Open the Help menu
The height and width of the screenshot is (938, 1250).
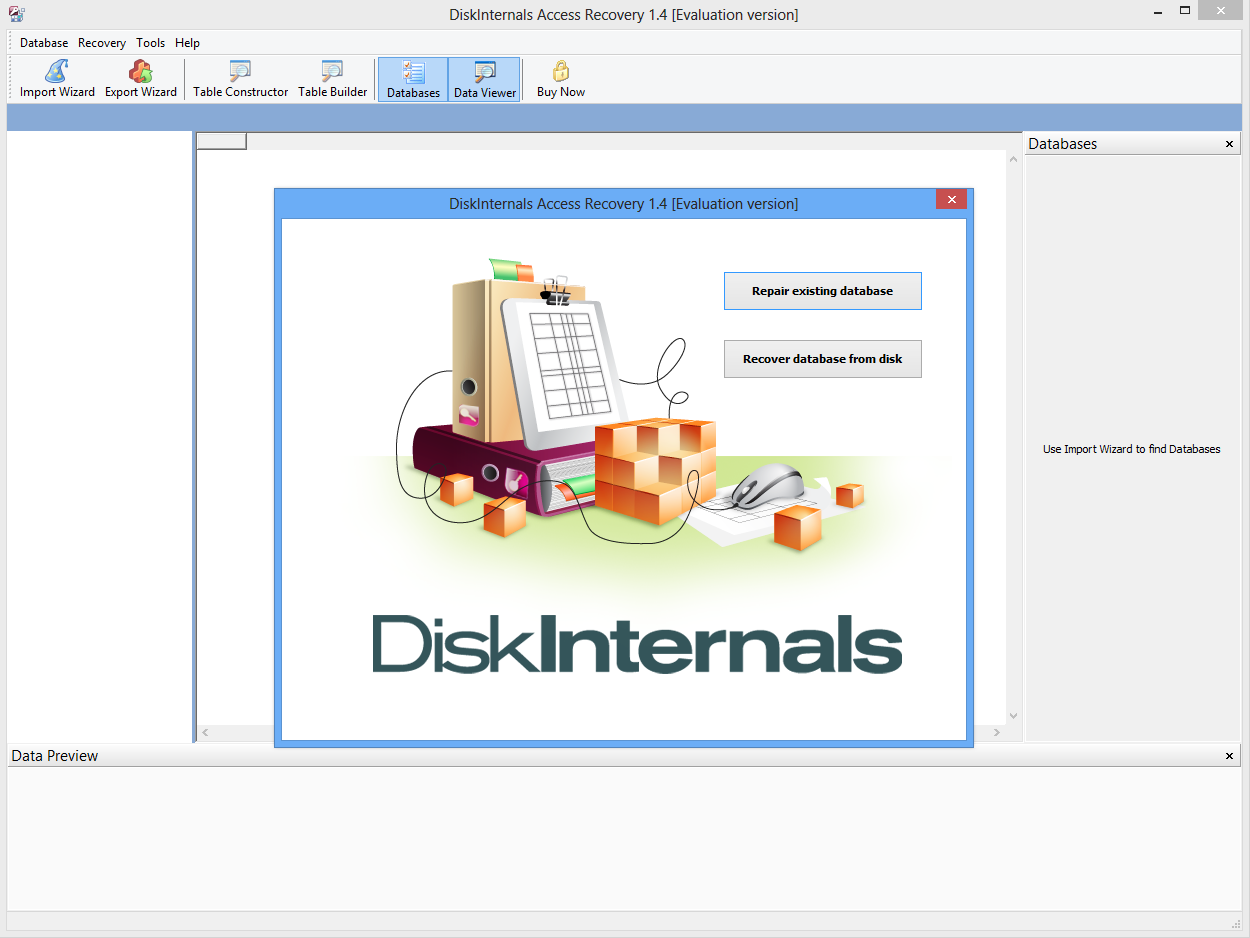coord(187,43)
